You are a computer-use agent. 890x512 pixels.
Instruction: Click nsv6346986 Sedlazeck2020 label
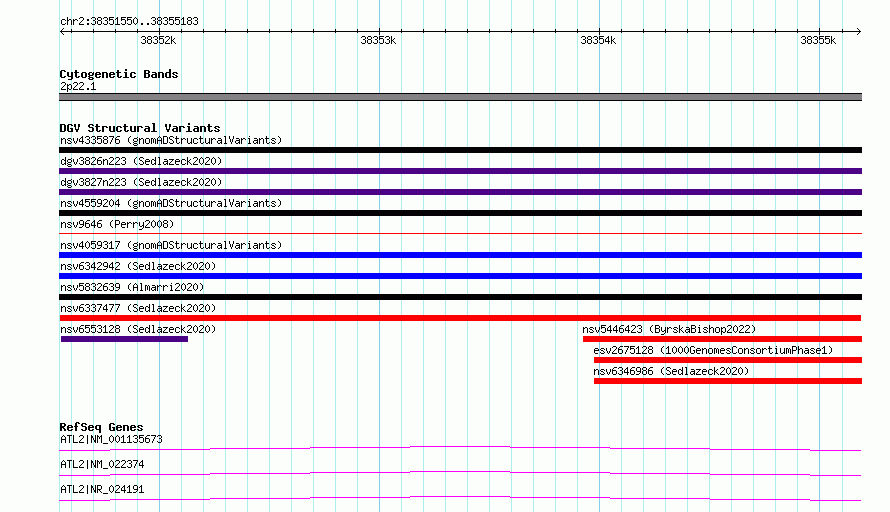click(x=671, y=371)
